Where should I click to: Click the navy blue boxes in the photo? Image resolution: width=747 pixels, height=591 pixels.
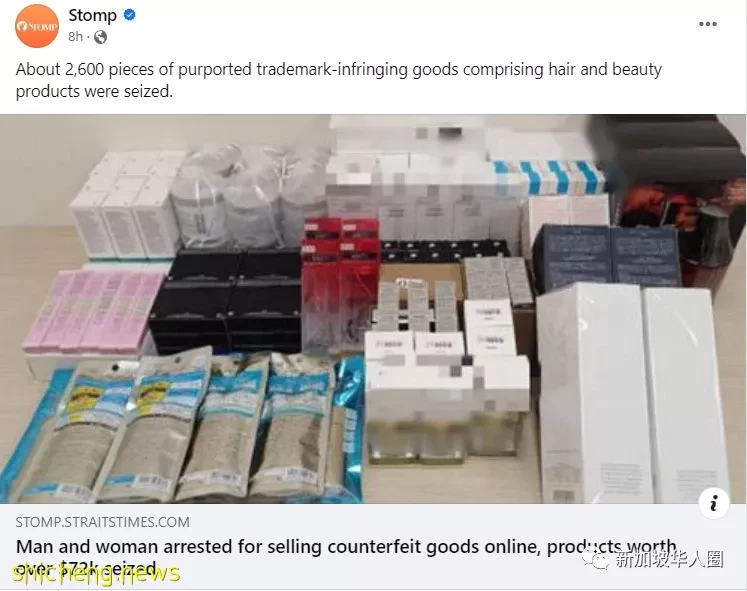click(x=606, y=257)
